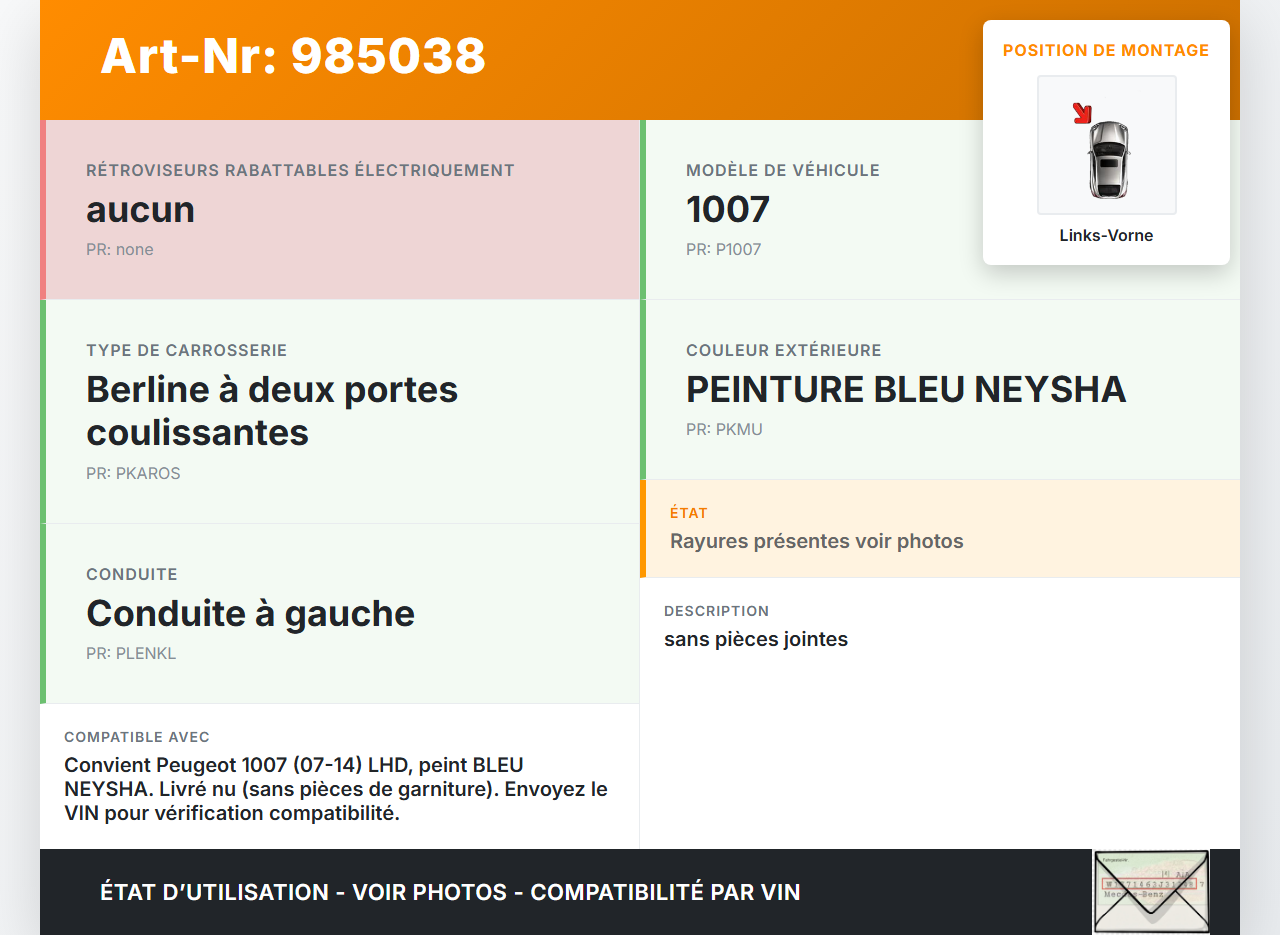1280x935 pixels.
Task: Click TYPE DE CARROSSERIE label
Action: pos(187,351)
